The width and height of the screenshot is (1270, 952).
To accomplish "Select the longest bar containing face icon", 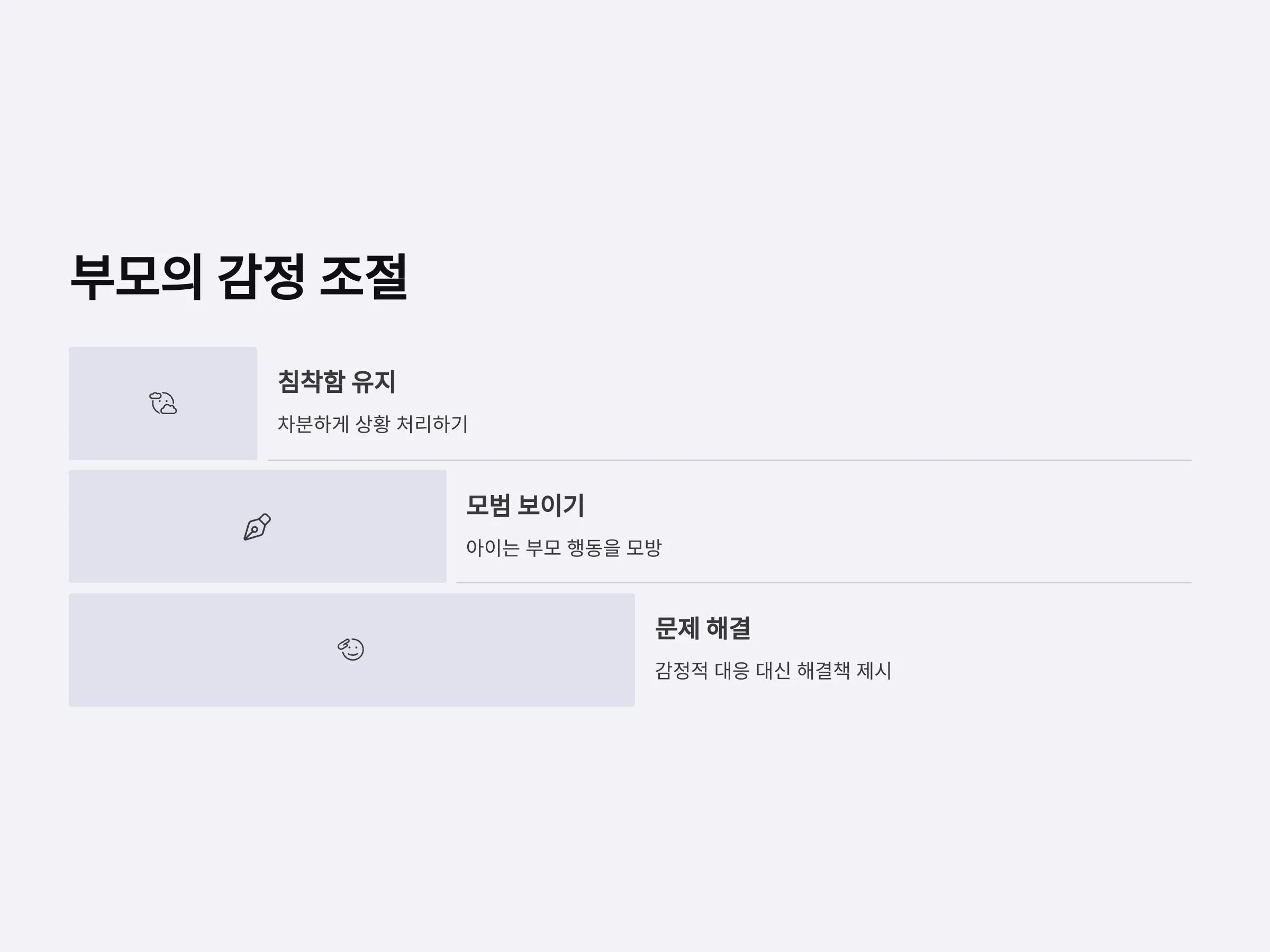I will 352,649.
